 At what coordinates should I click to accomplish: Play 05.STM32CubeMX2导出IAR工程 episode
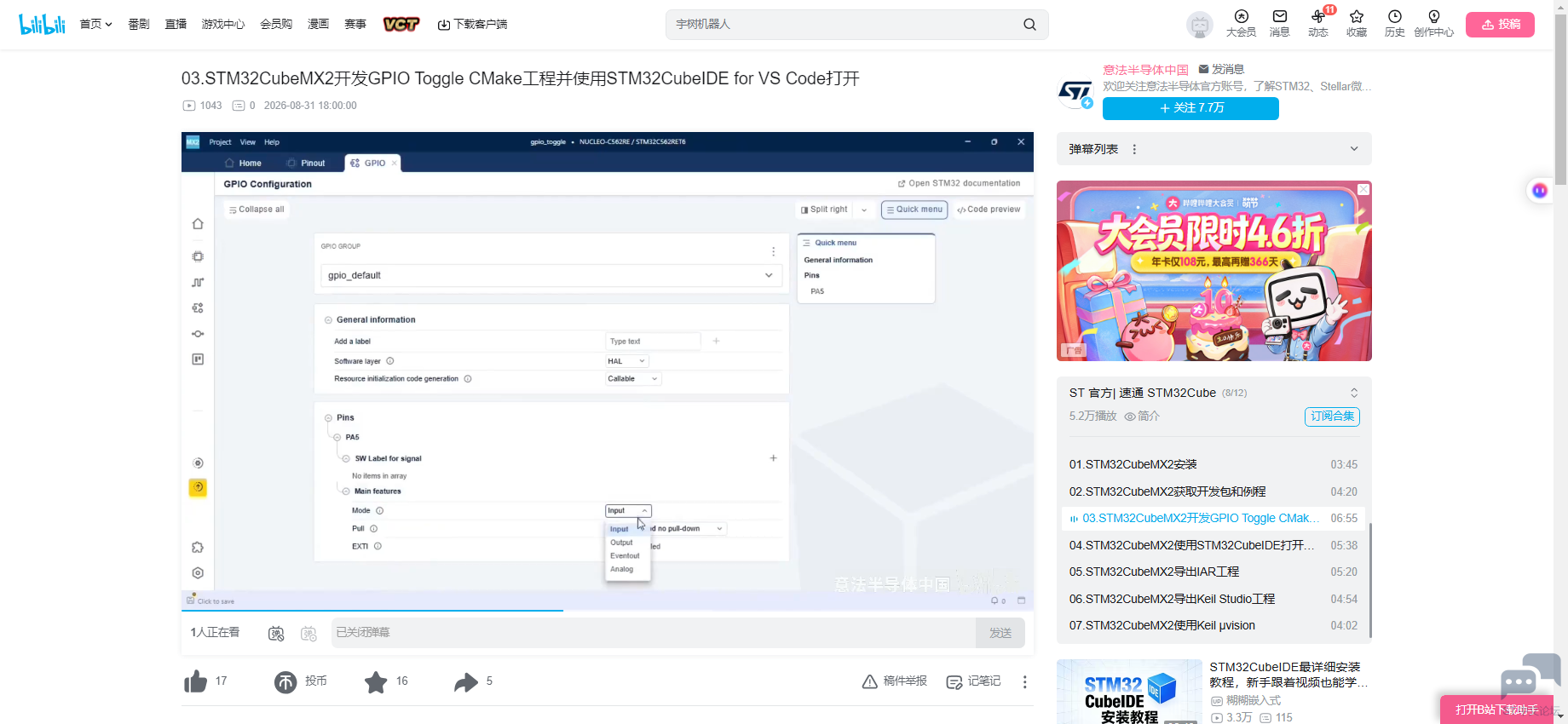coord(1213,572)
